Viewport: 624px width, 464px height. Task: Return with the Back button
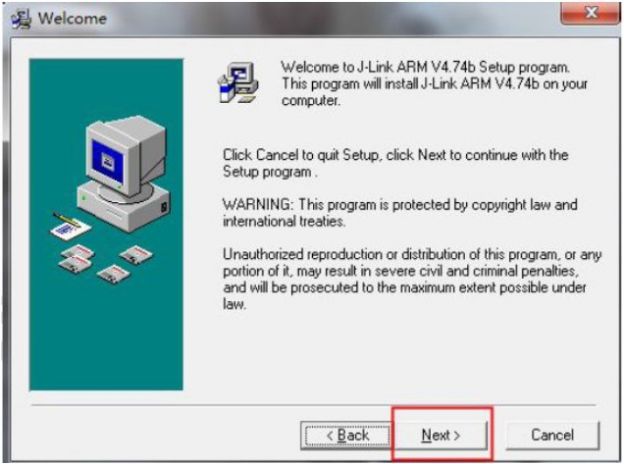tap(347, 435)
